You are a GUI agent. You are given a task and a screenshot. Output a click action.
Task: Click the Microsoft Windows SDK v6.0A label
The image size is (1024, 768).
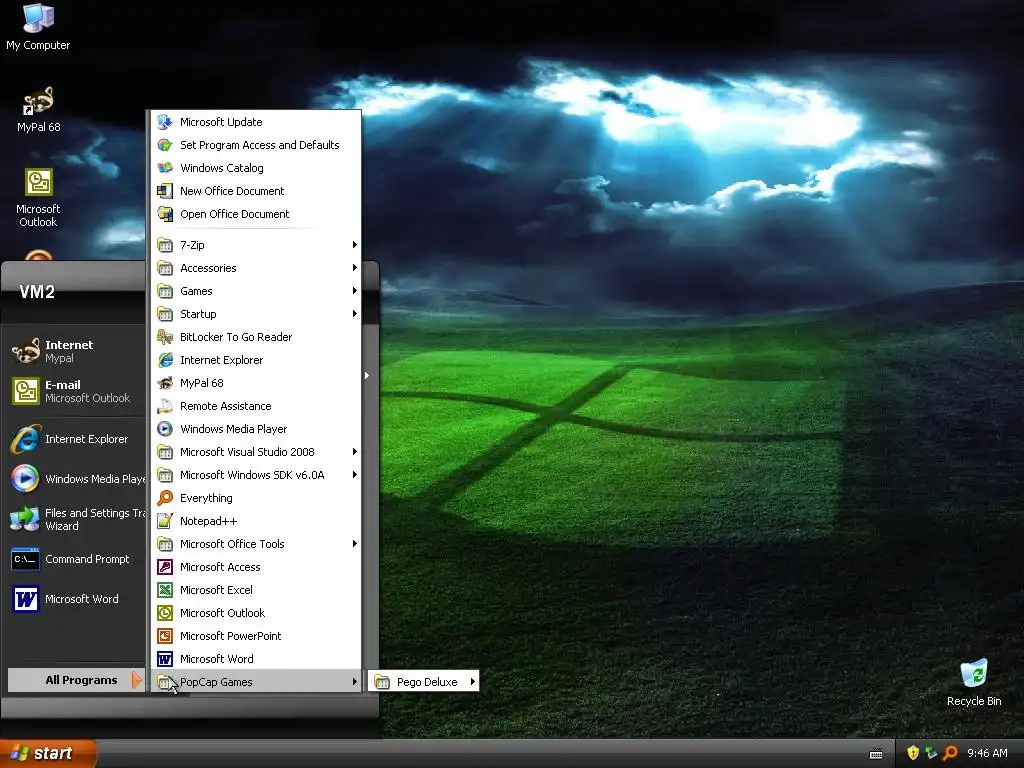pos(252,475)
